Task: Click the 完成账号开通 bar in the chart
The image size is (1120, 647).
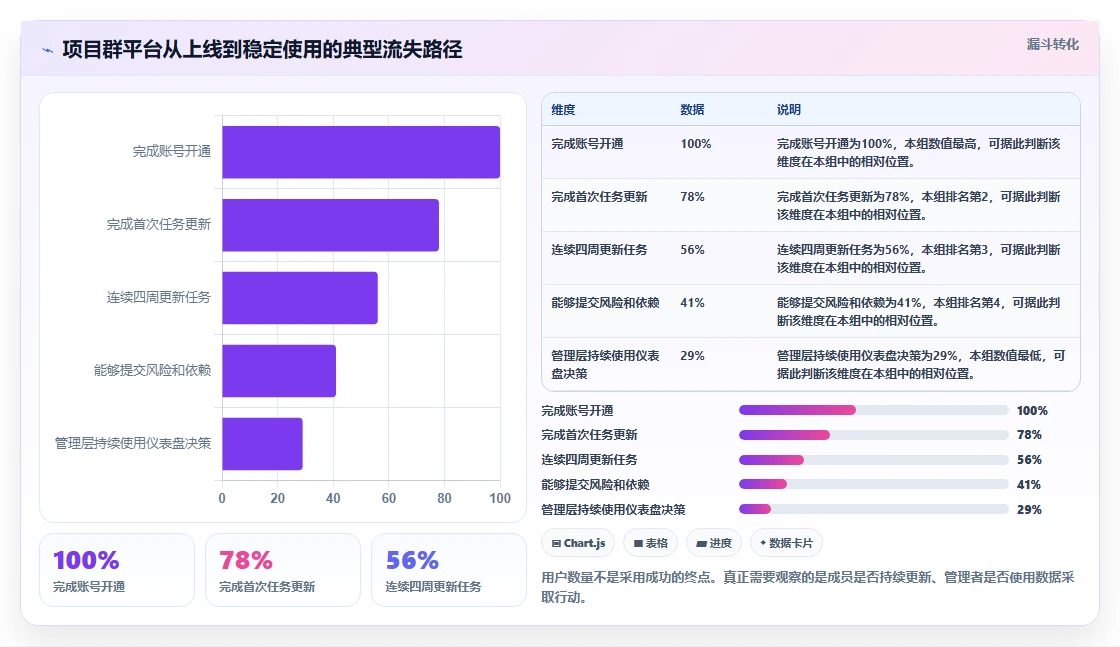Action: [361, 152]
